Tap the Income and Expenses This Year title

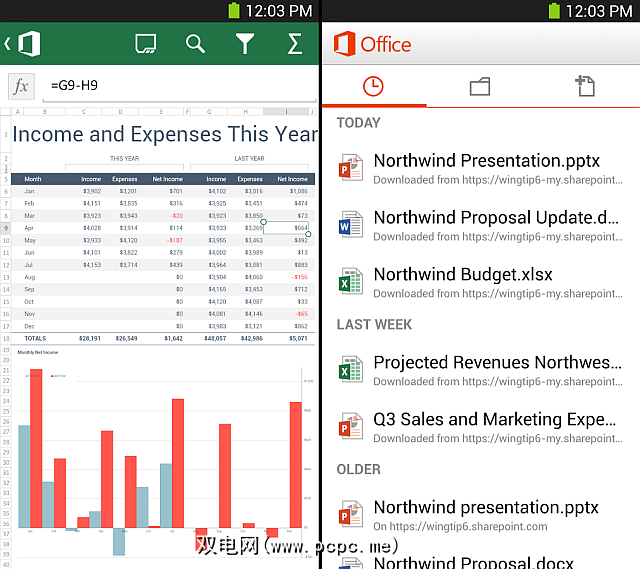[x=160, y=133]
